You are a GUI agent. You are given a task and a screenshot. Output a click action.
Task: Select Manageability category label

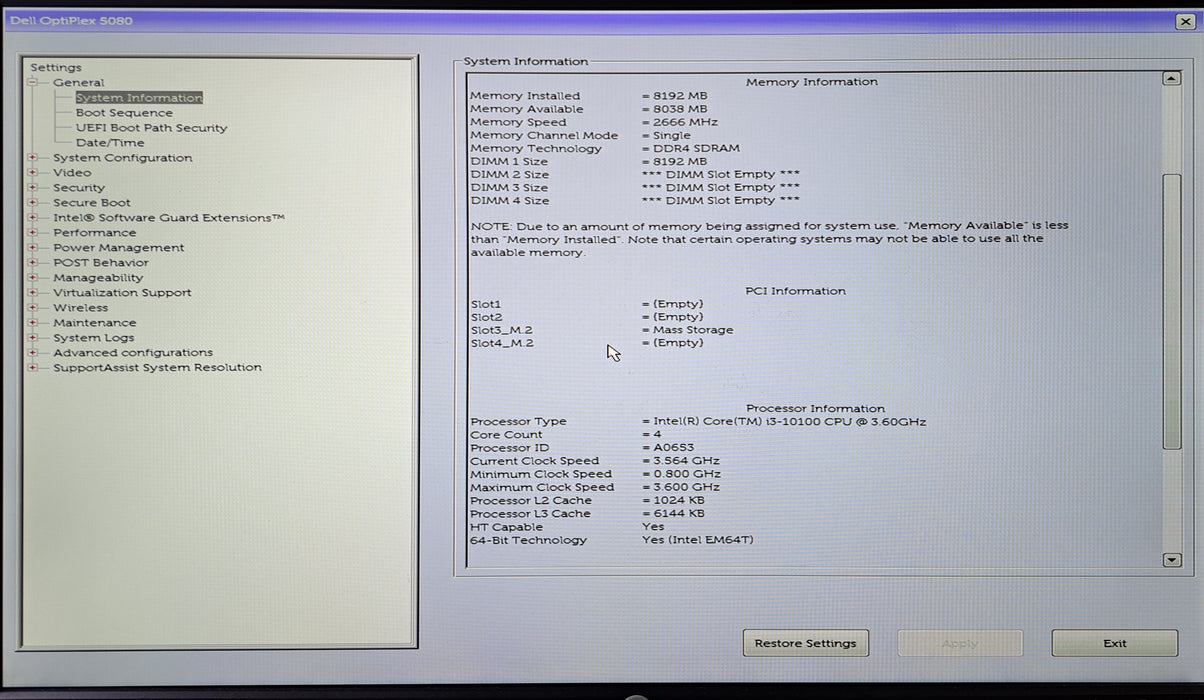[x=98, y=278]
